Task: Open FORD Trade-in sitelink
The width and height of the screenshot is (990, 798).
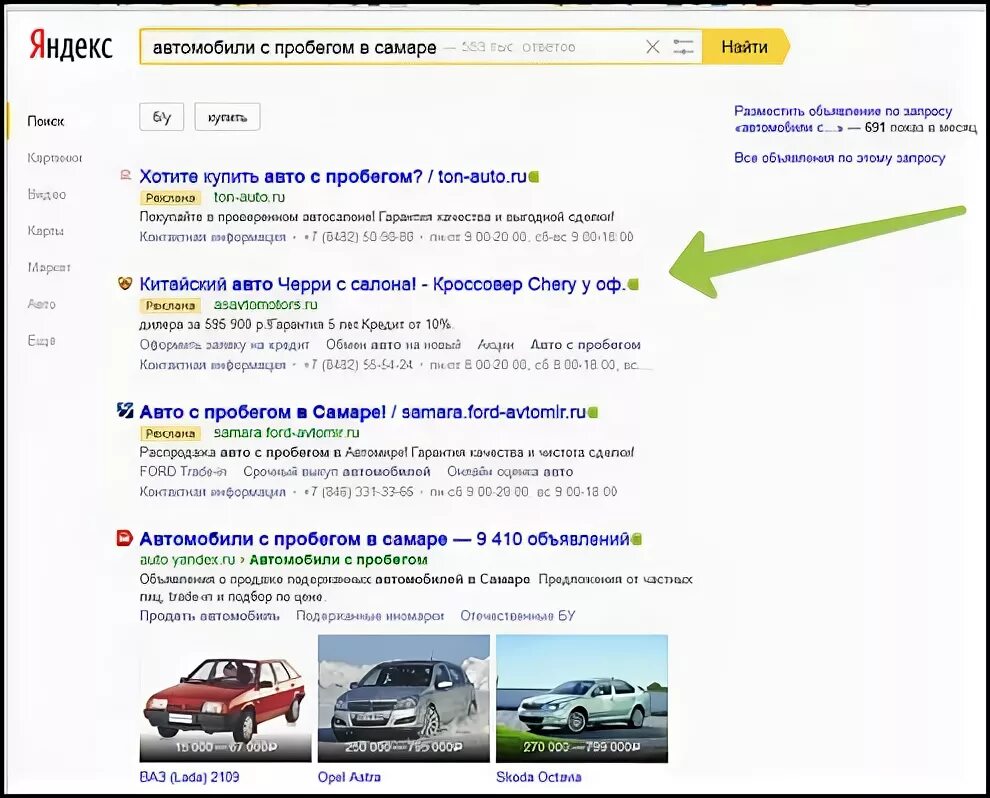Action: pyautogui.click(x=183, y=472)
